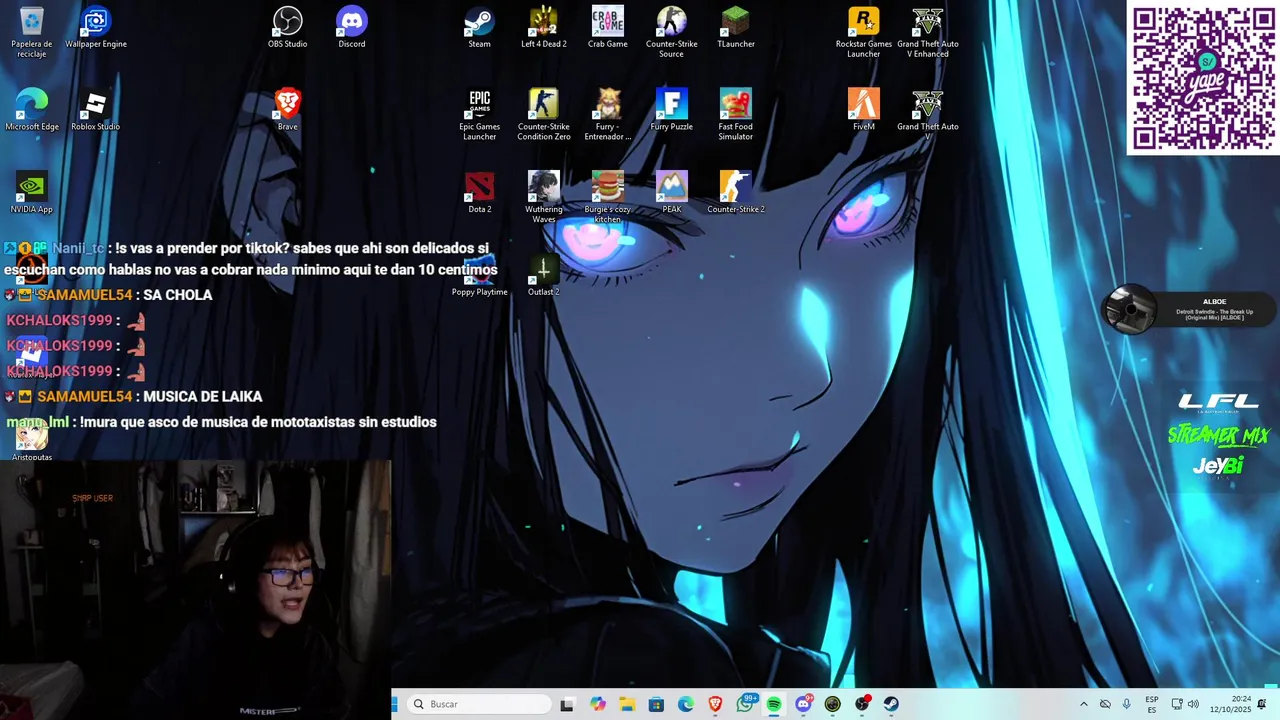Click the Microsoft Edge desktop icon
Screen dimensions: 1280x720
(x=32, y=110)
